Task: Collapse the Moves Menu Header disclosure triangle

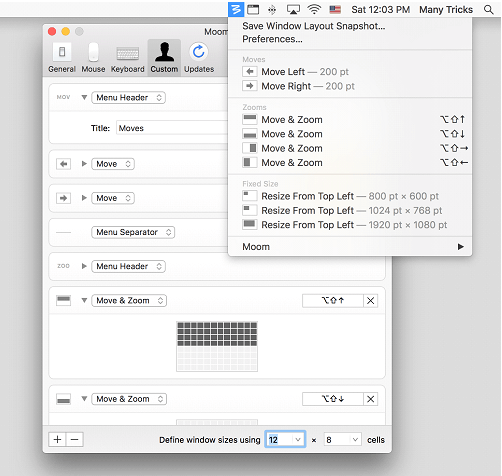Action: (x=84, y=97)
